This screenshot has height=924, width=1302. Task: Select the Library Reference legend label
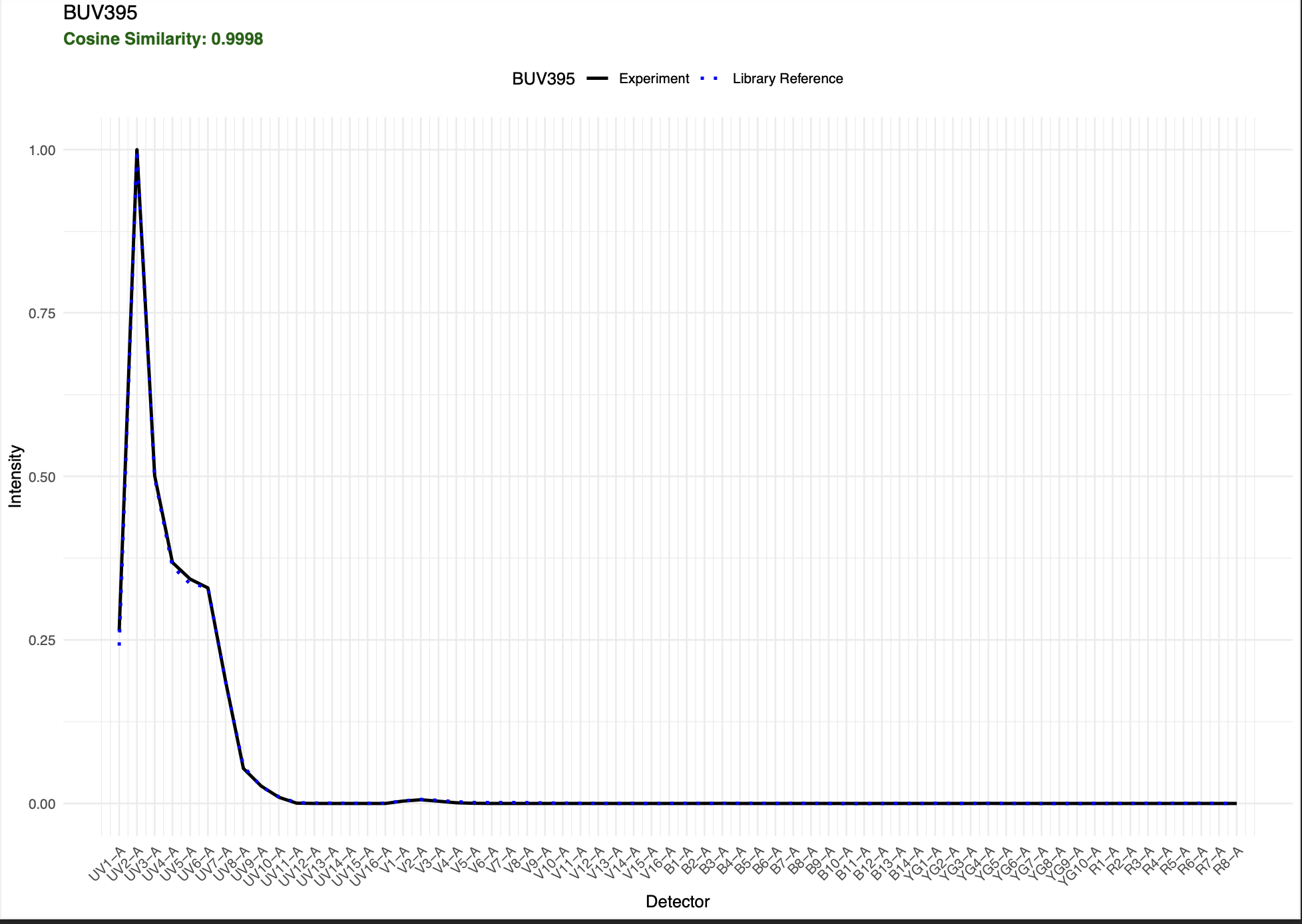click(787, 79)
